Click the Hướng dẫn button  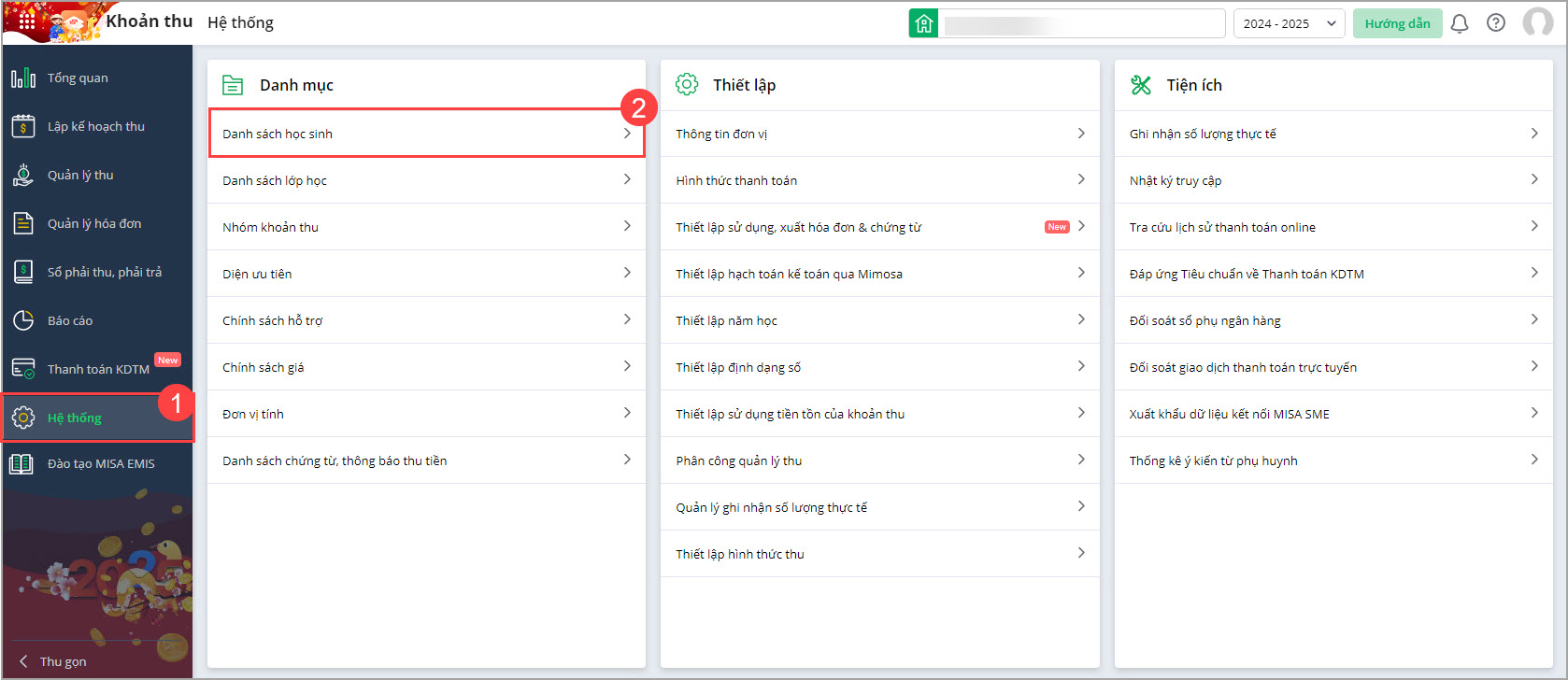(x=1397, y=23)
